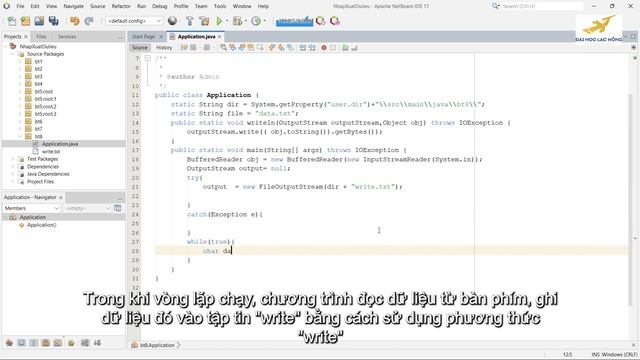Select write.txt in project tree
The image size is (640, 360).
(51, 151)
